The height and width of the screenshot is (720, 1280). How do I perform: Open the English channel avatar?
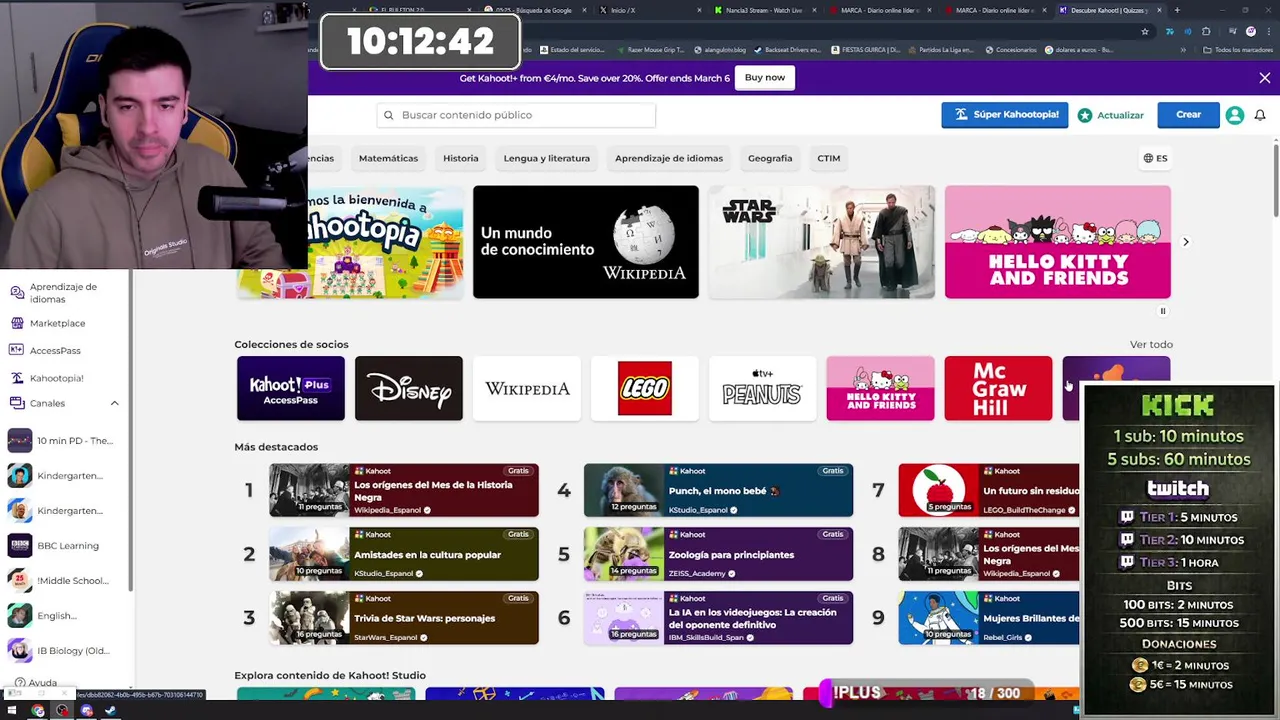coord(19,616)
